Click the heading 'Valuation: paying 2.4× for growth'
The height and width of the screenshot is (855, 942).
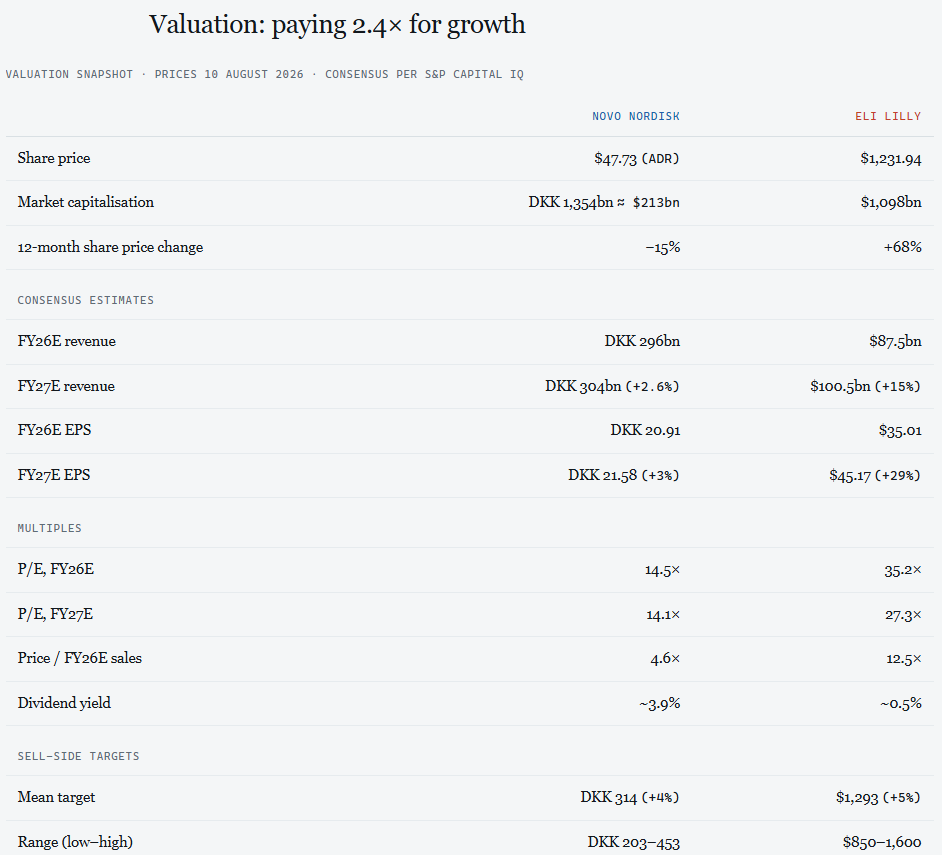pyautogui.click(x=337, y=25)
